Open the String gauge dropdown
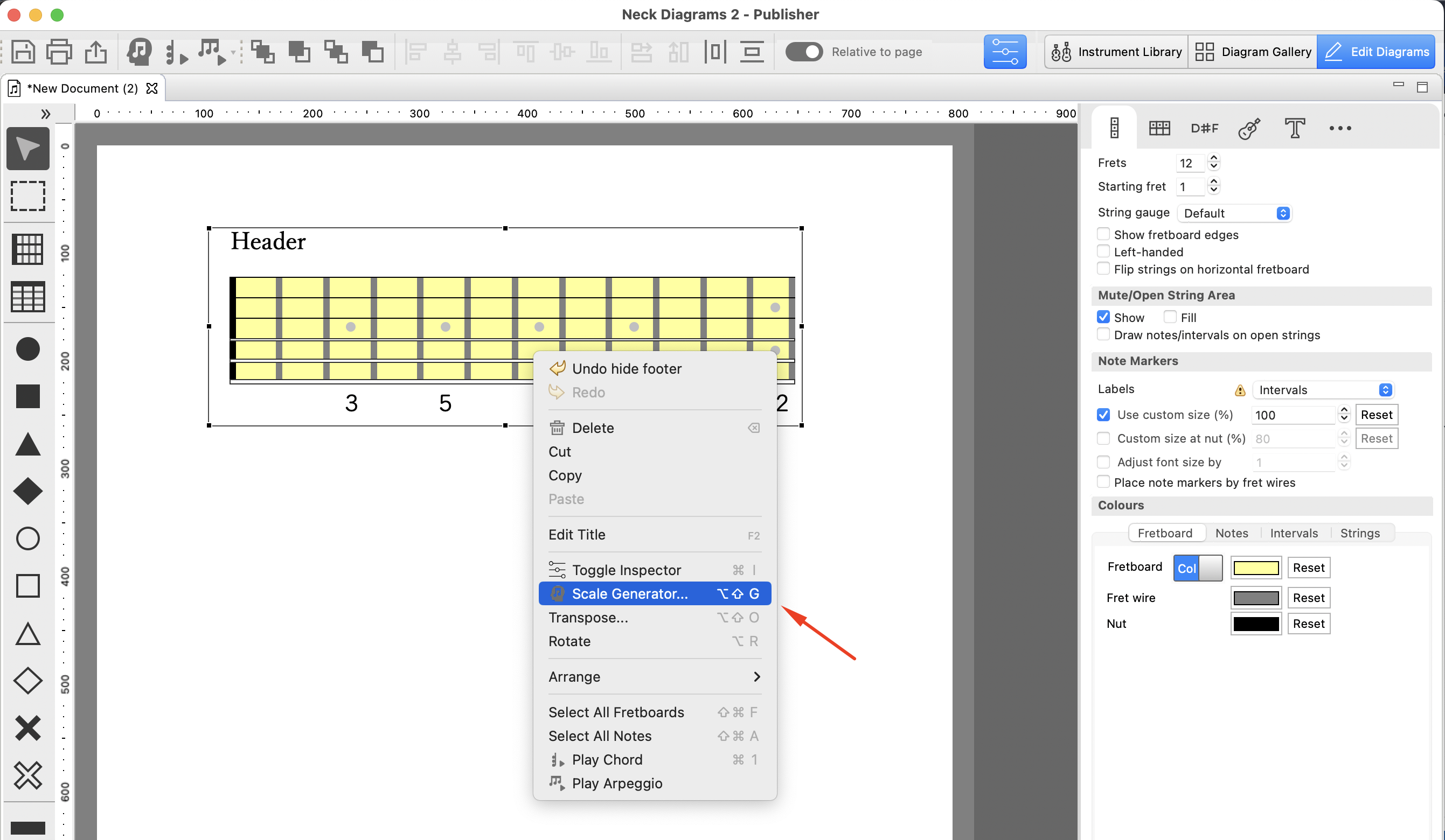The image size is (1445, 840). pyautogui.click(x=1234, y=213)
